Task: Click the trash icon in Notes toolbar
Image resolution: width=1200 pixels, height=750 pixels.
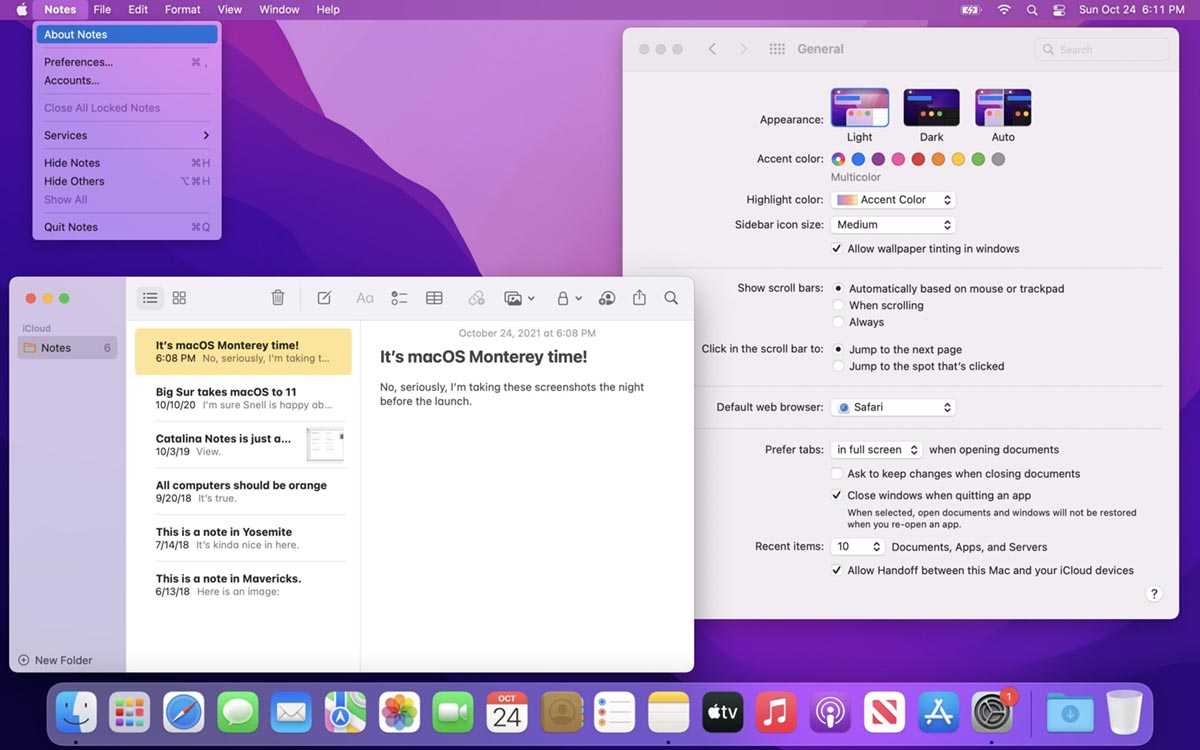Action: point(278,298)
